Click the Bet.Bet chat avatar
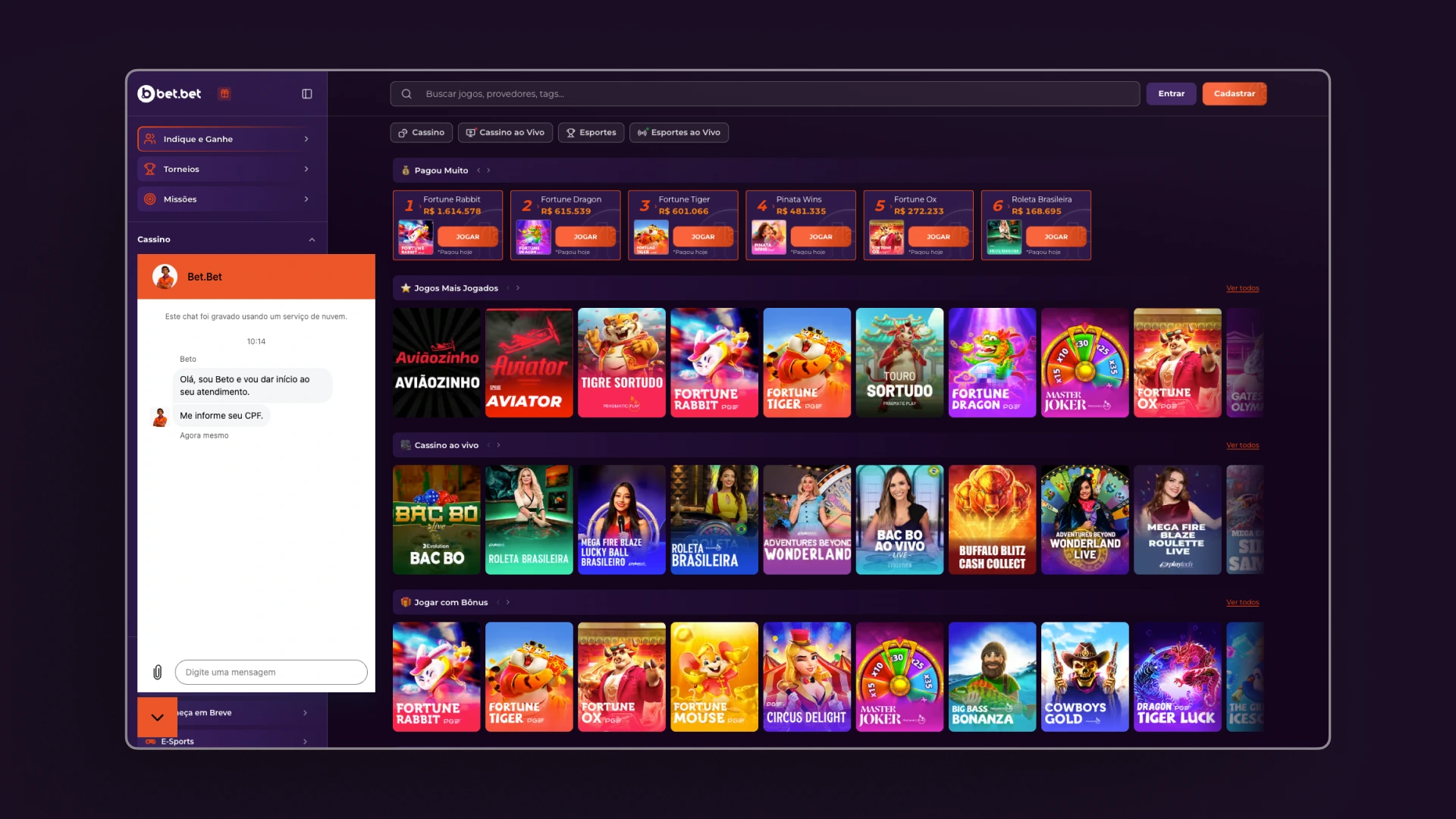Screen dimensions: 1456x819 [165, 277]
